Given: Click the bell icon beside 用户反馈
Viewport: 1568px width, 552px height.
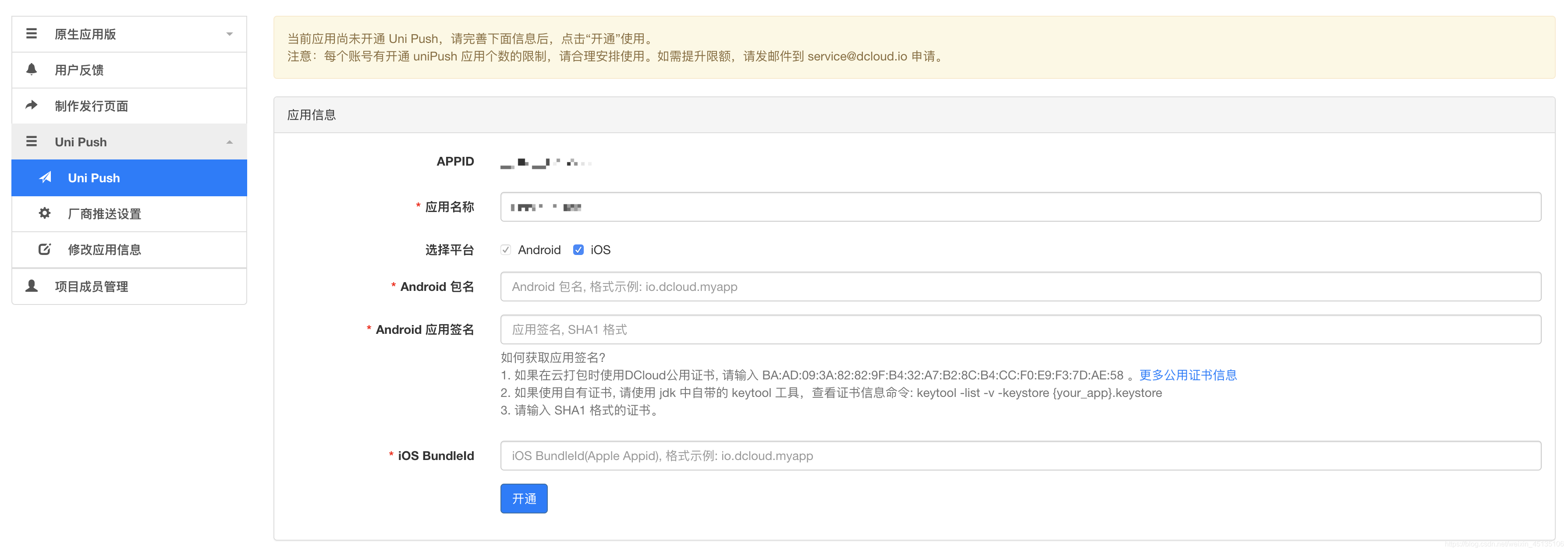Looking at the screenshot, I should tap(32, 69).
